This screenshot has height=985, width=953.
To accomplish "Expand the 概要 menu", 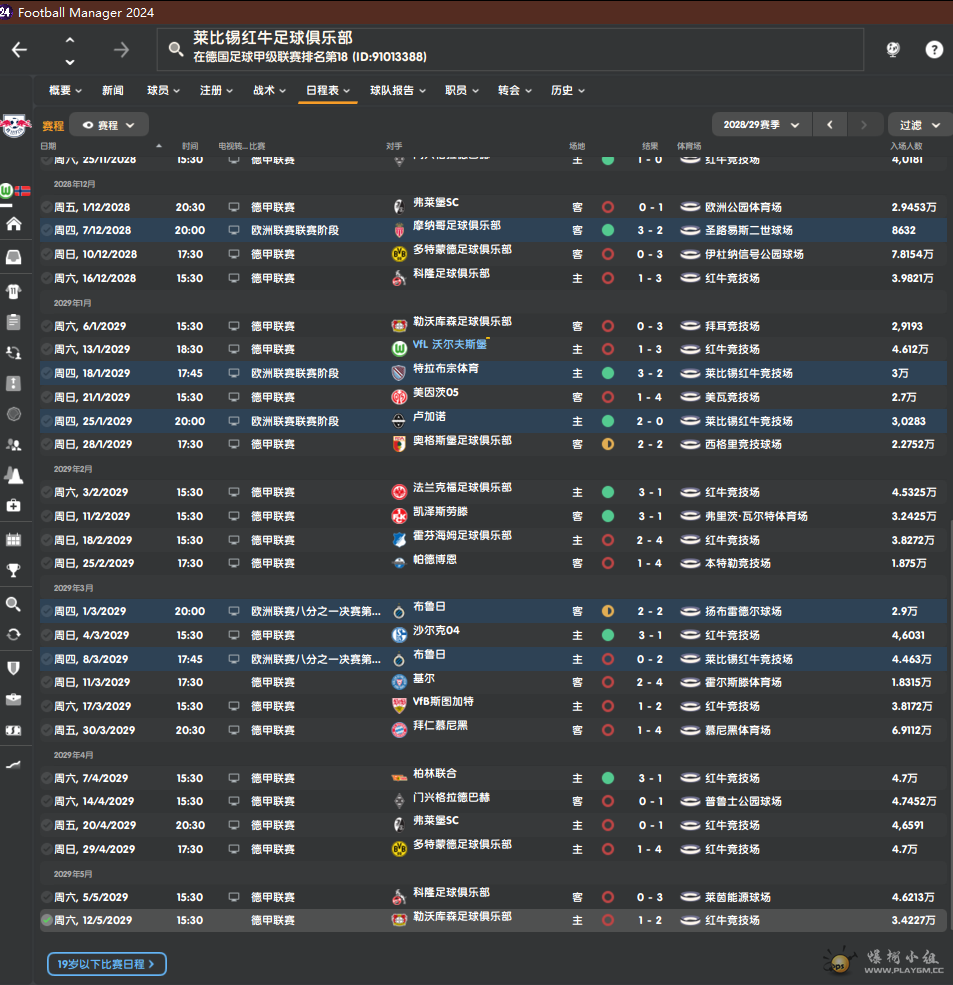I will click(65, 90).
